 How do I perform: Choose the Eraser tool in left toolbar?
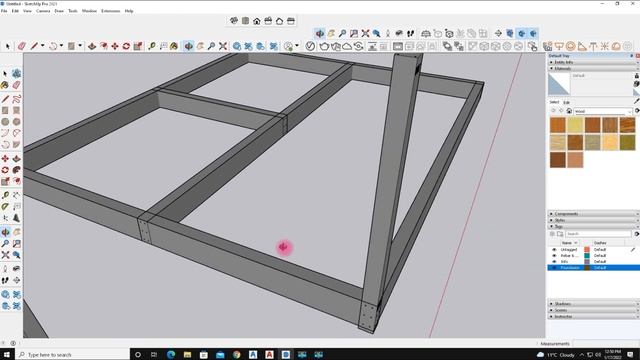point(16,85)
